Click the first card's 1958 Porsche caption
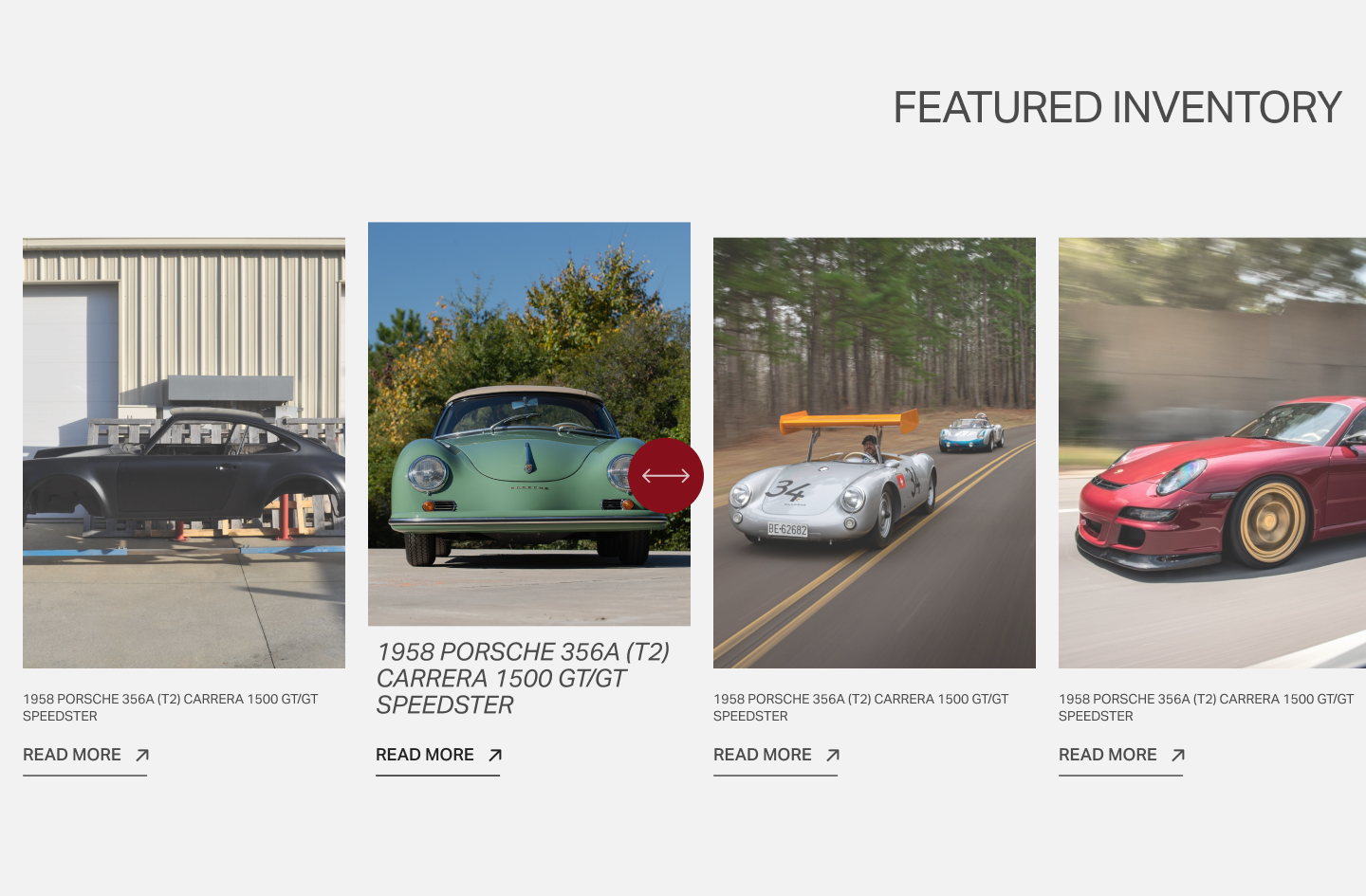Viewport: 1366px width, 896px height. tap(171, 707)
